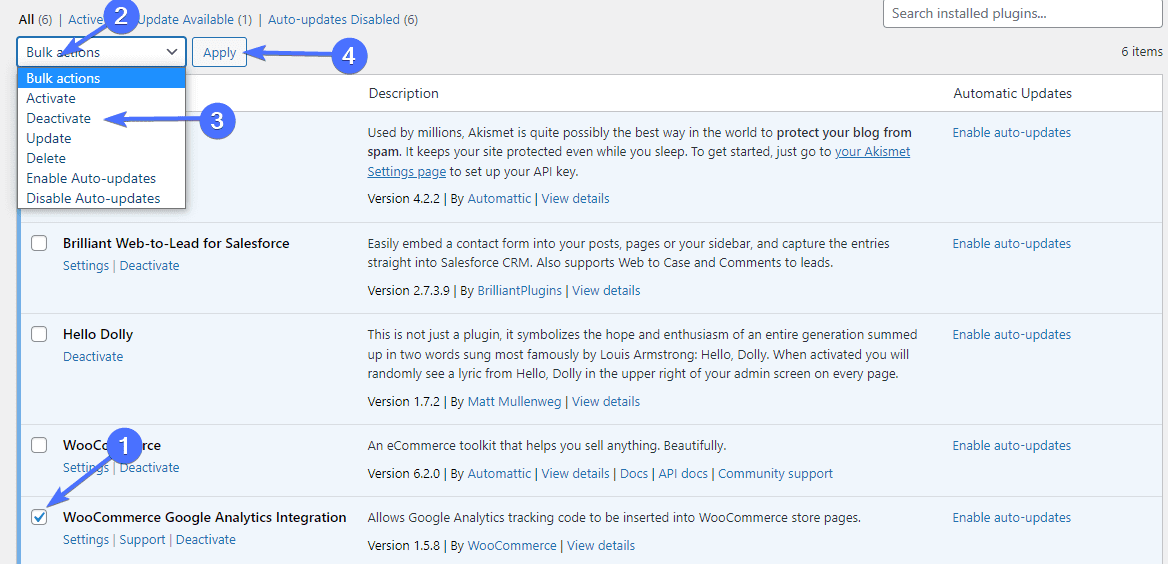Screen dimensions: 1168x564
Task: Open the WooCommerce author link for Analytics Integration
Action: 512,545
